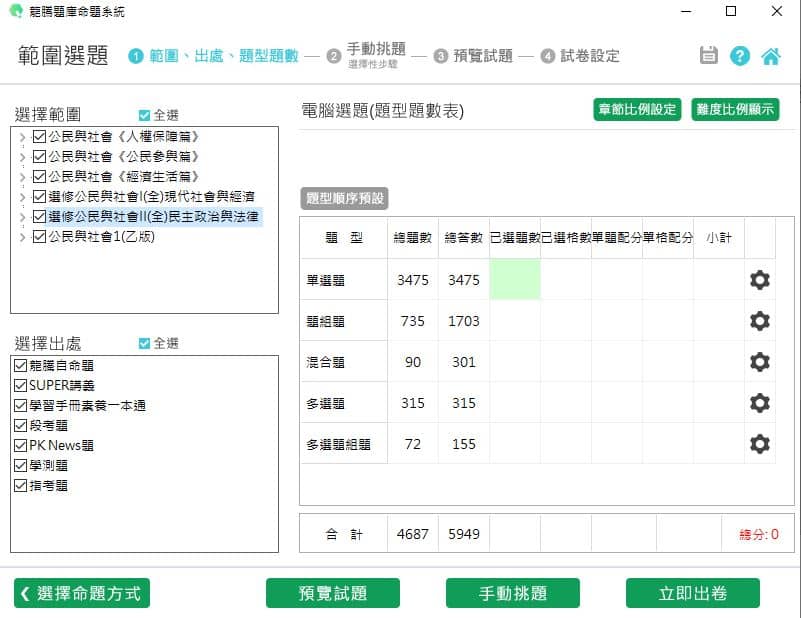Click 已選題數 cell in 題組題 row
801x618 pixels.
pos(515,321)
